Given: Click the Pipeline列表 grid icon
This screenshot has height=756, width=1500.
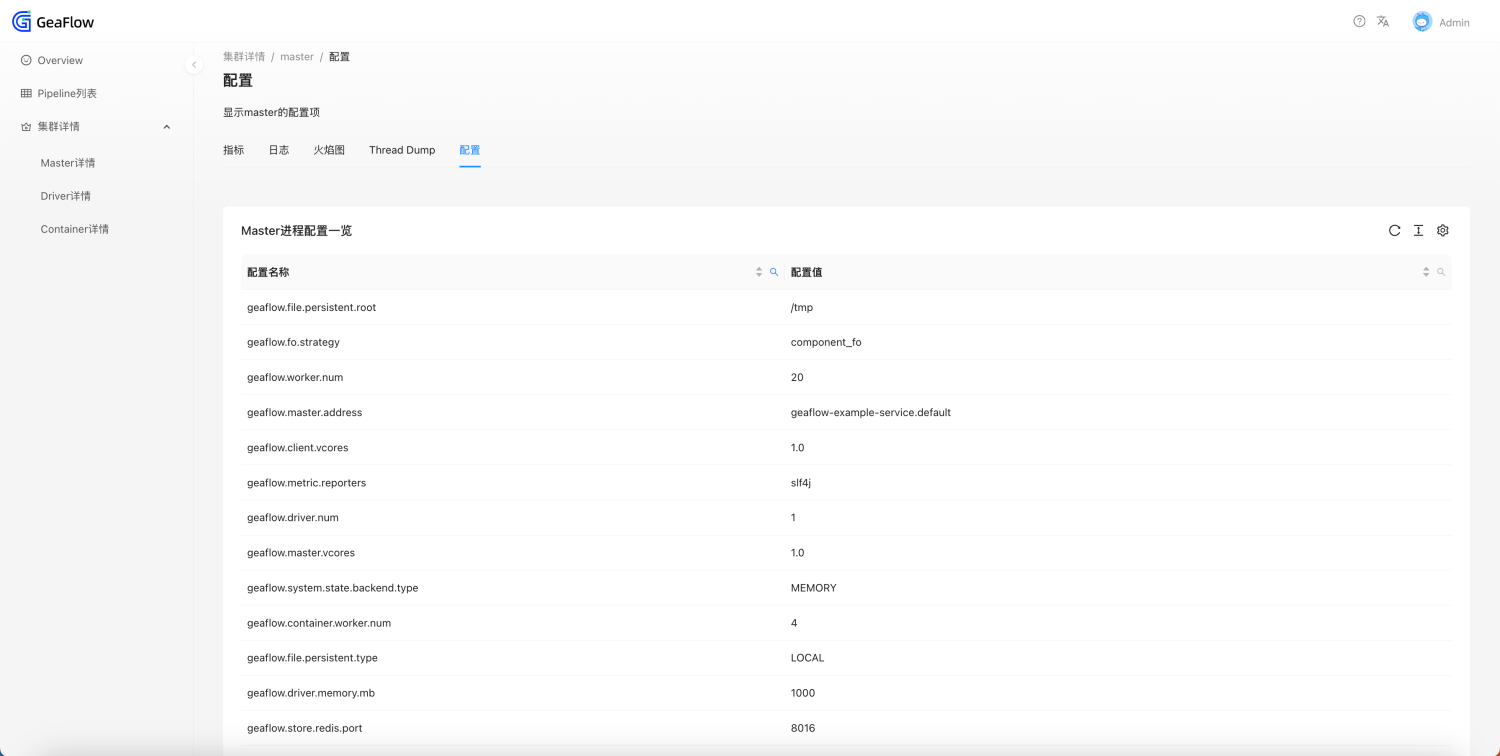Looking at the screenshot, I should point(25,93).
